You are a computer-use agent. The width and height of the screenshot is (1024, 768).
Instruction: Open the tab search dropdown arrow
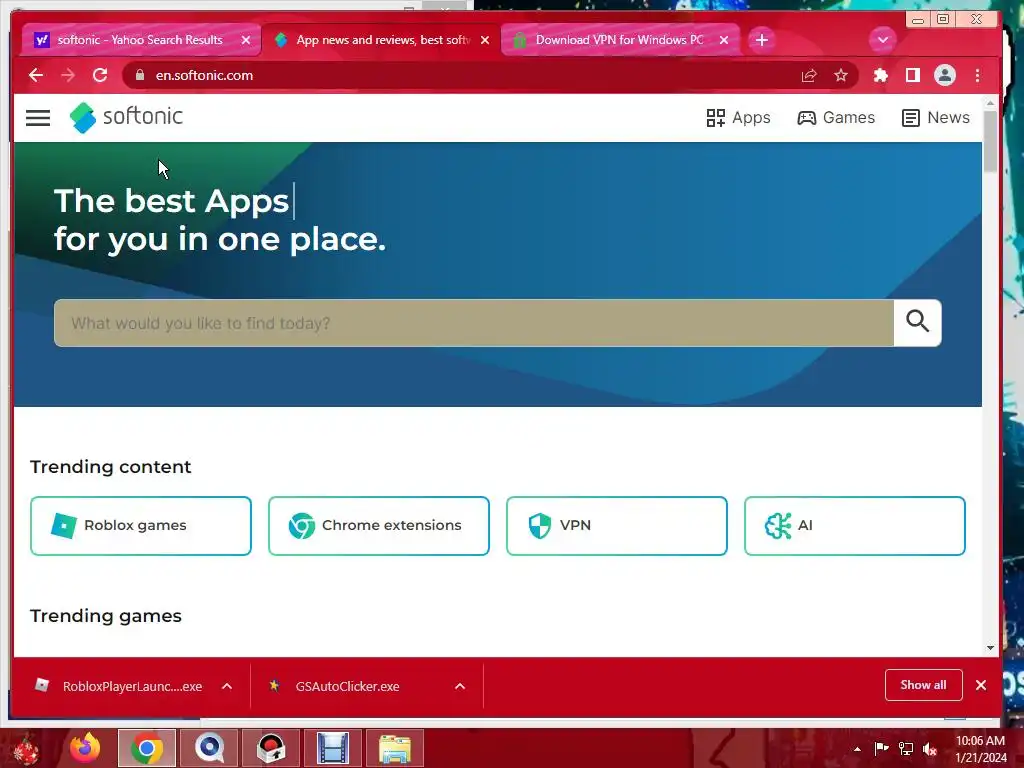pyautogui.click(x=882, y=40)
